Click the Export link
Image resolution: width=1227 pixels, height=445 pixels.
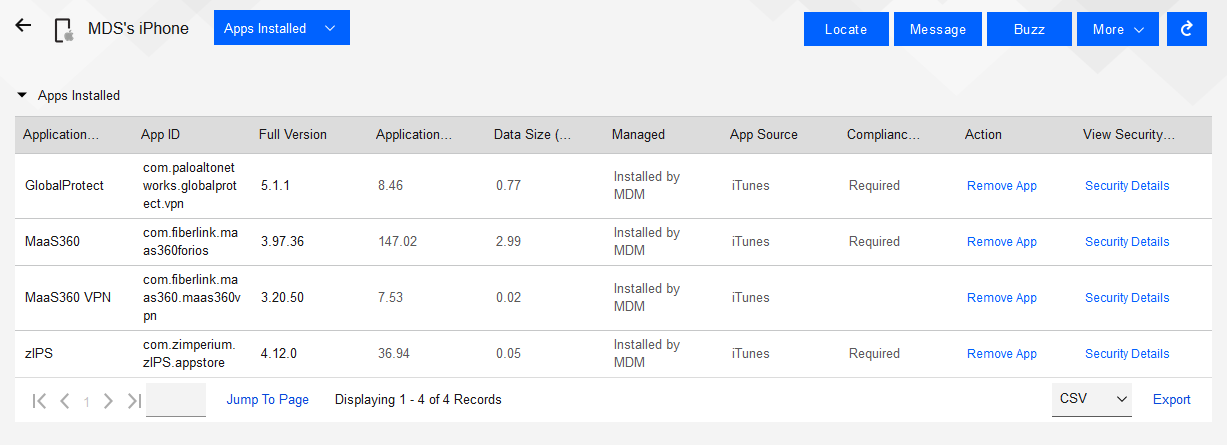click(x=1171, y=400)
